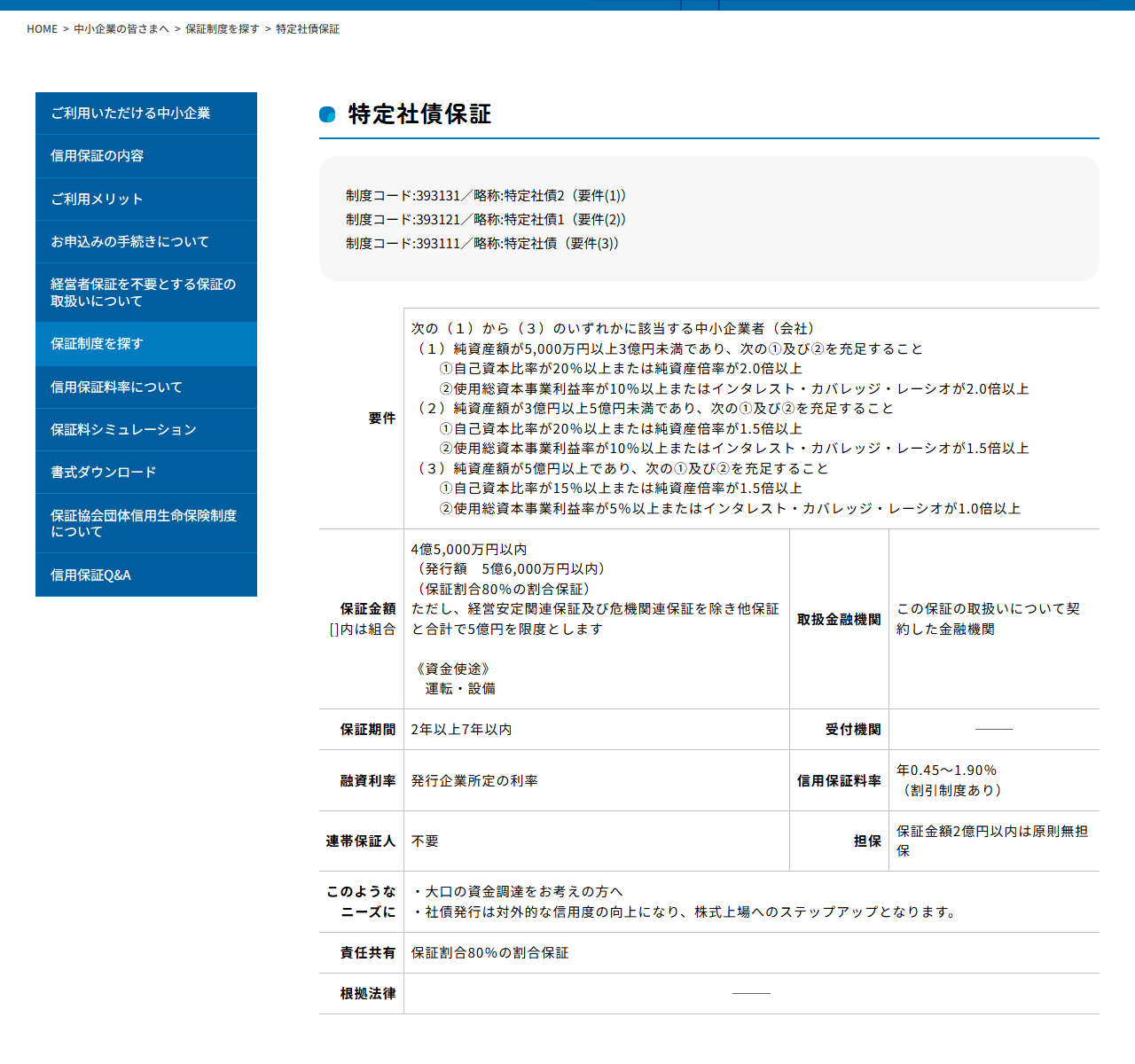Click 2年以上7年以内 value
This screenshot has width=1135, height=1064.
coord(461,730)
